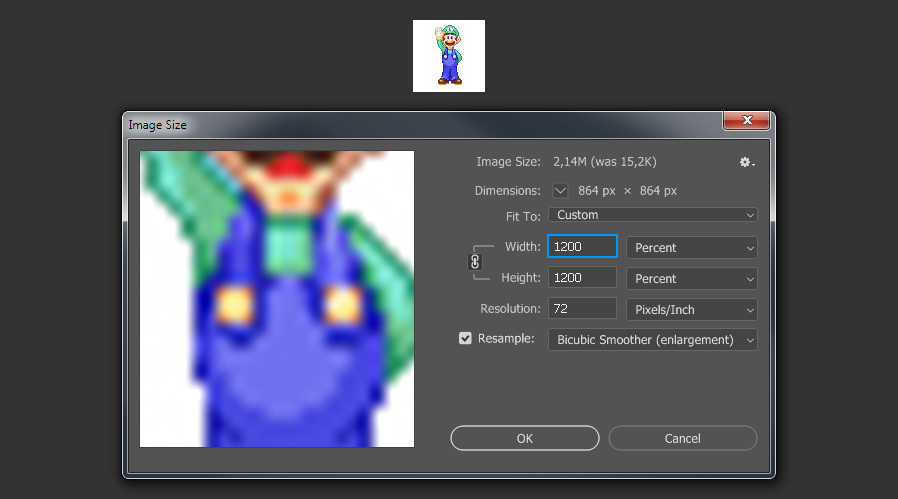Click the small Luigi sprite image on canvas
898x499 pixels.
coord(449,56)
